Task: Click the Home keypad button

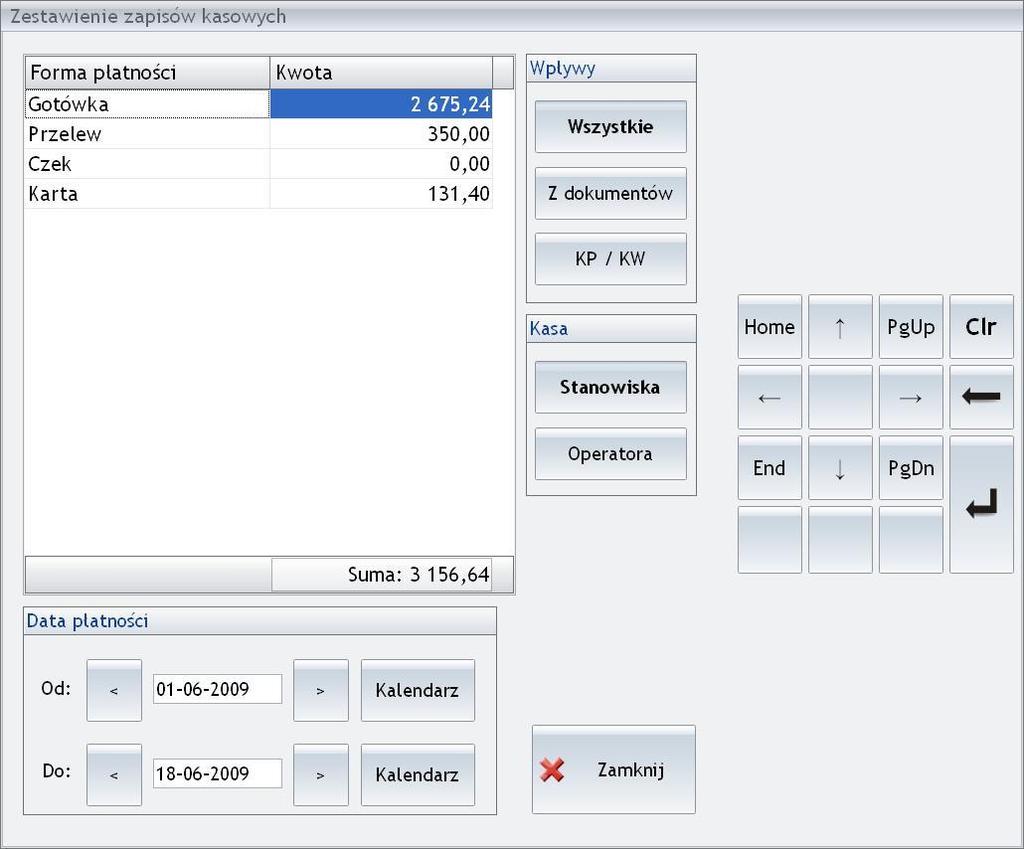Action: [x=769, y=327]
